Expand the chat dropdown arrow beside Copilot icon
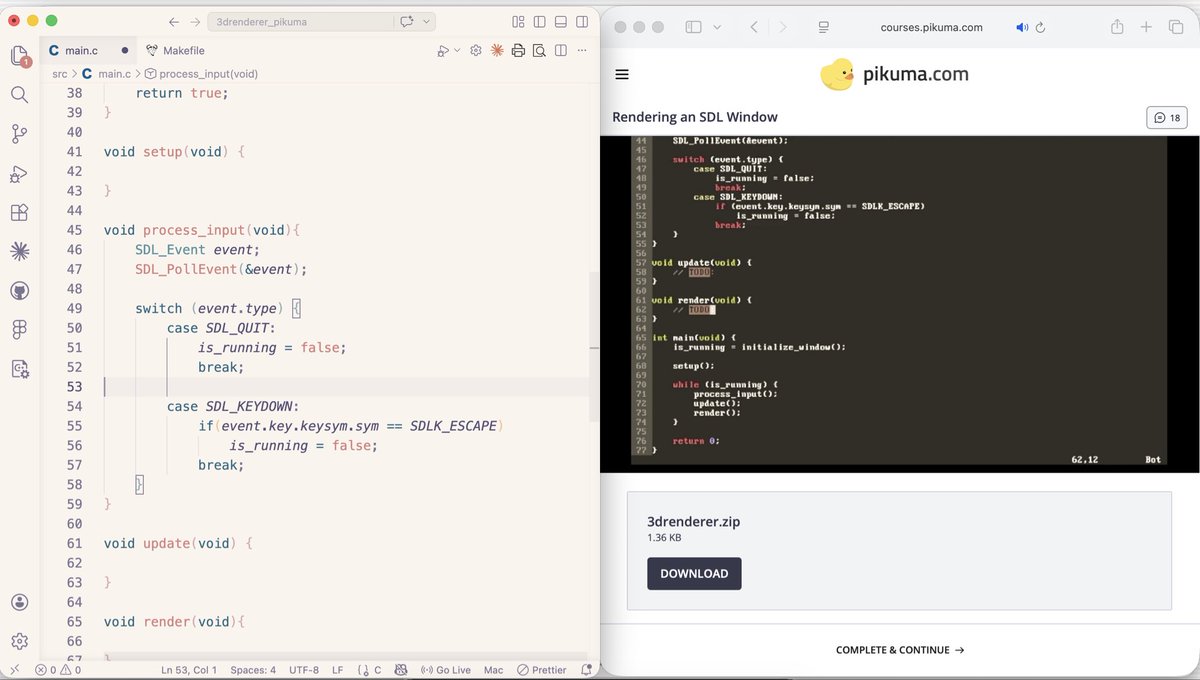This screenshot has height=680, width=1200. click(x=427, y=21)
